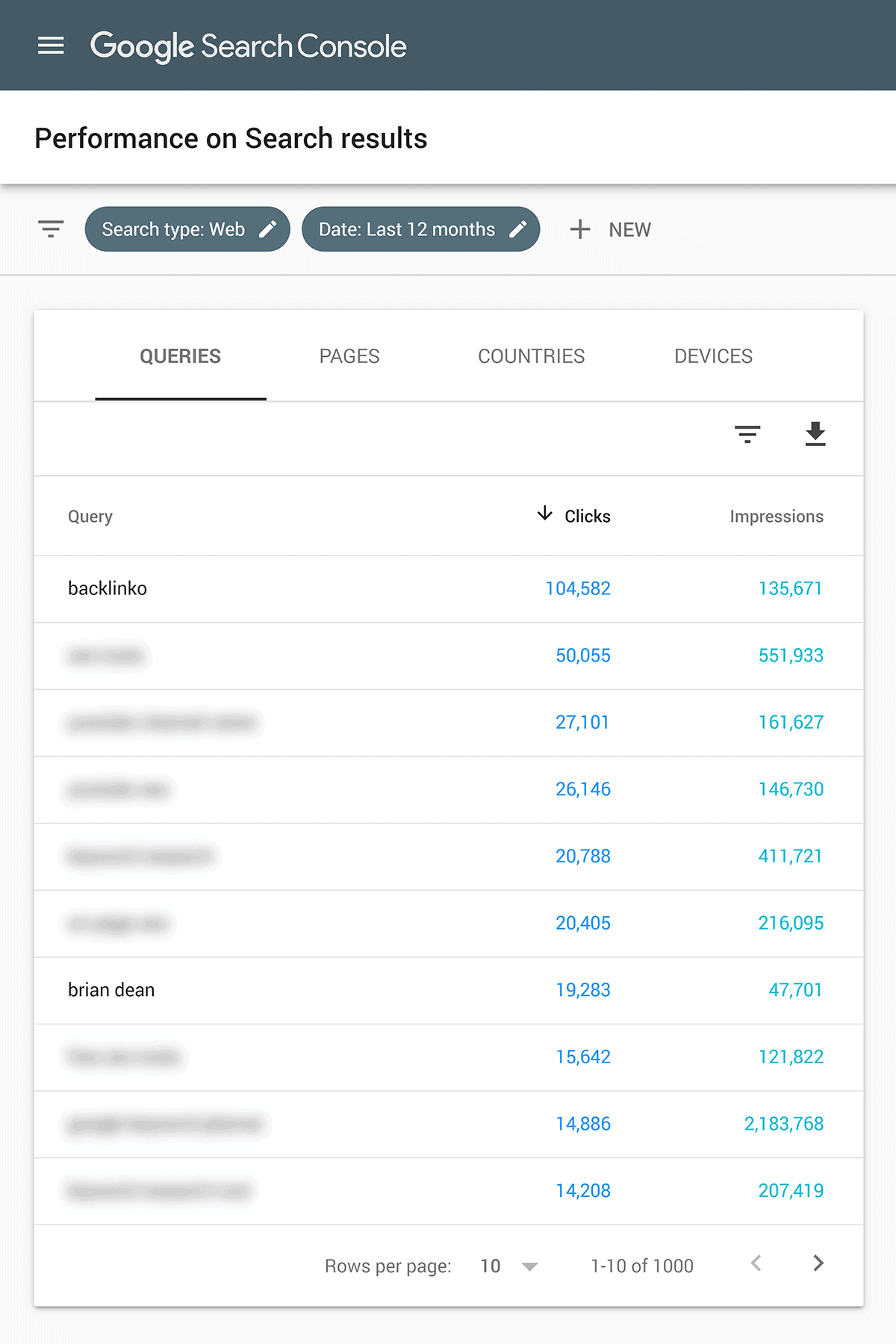Click impressions value 216,095
Screen dimensions: 896x1344
point(791,923)
